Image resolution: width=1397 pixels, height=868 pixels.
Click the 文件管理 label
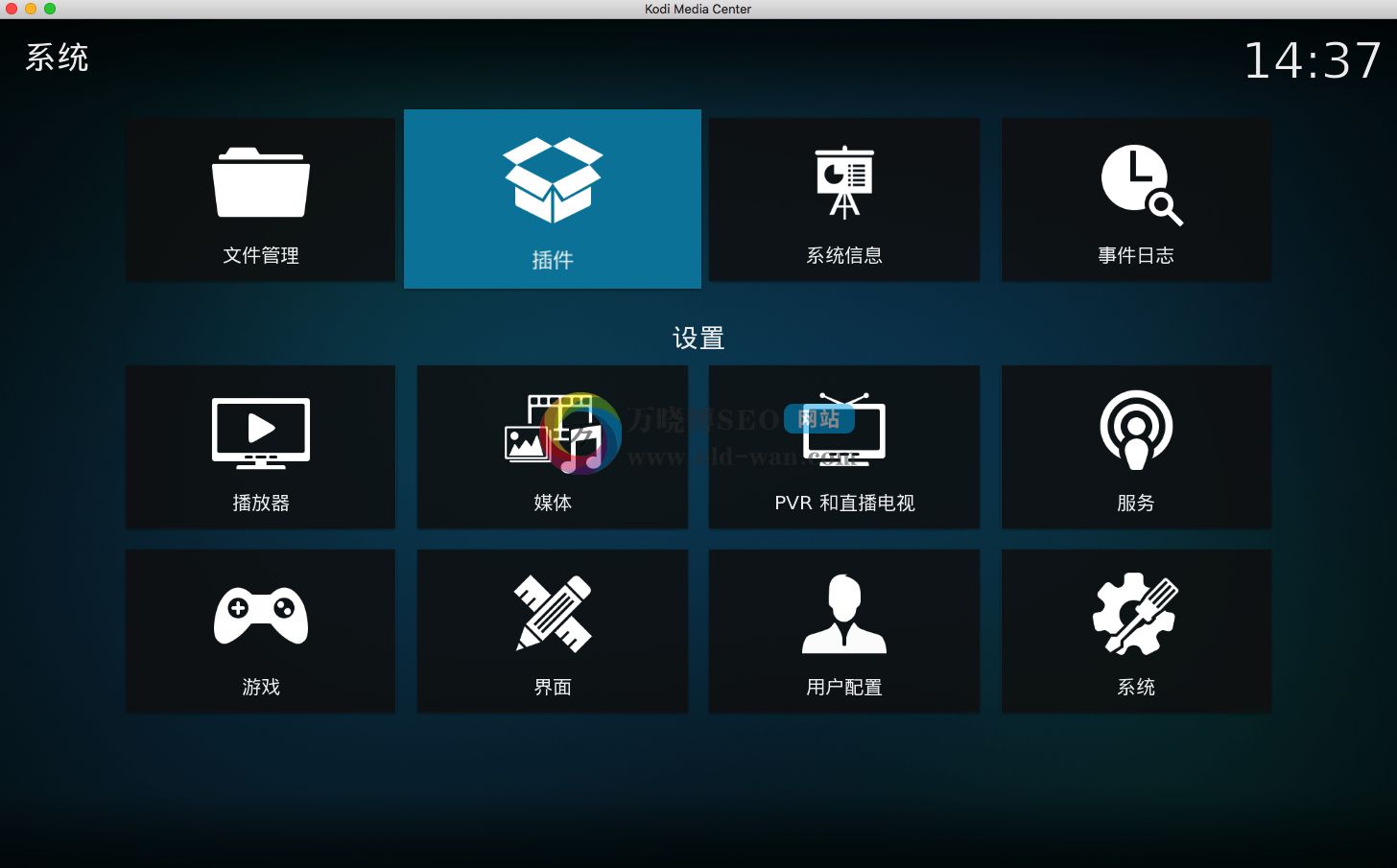(260, 255)
